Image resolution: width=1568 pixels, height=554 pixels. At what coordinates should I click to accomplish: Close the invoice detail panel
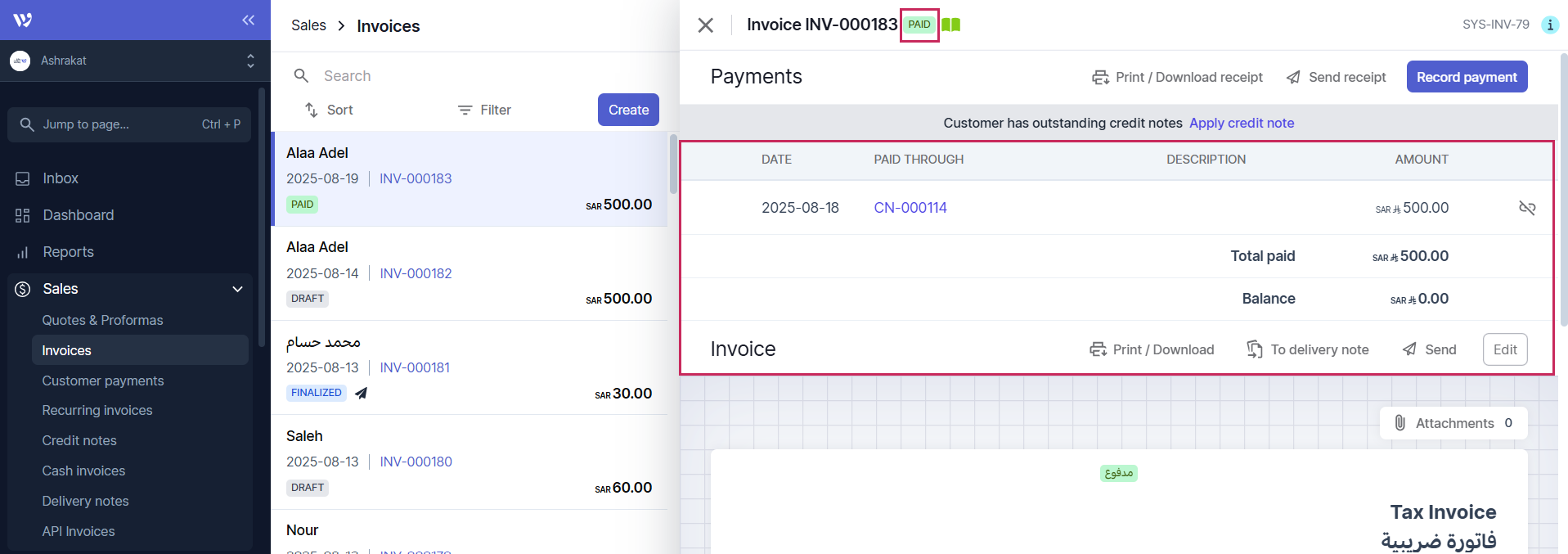[x=705, y=25]
